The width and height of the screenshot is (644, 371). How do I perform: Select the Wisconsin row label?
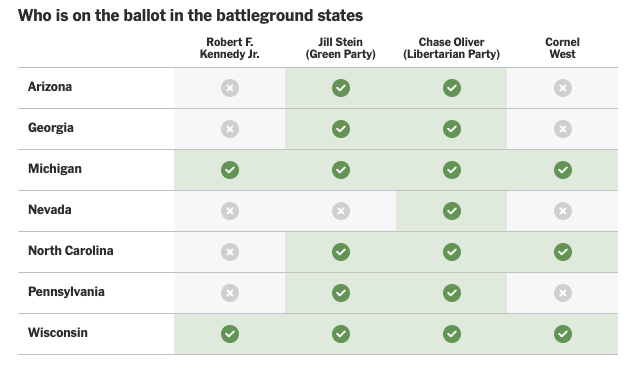coord(58,333)
